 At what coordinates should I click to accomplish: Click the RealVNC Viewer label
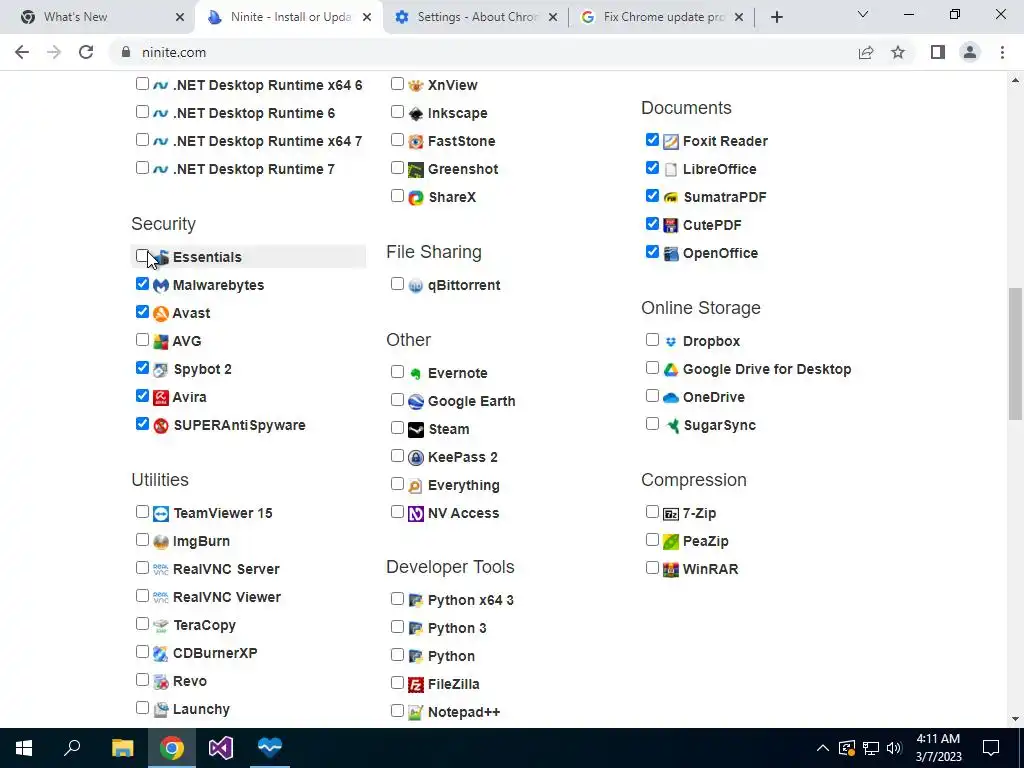coord(227,597)
